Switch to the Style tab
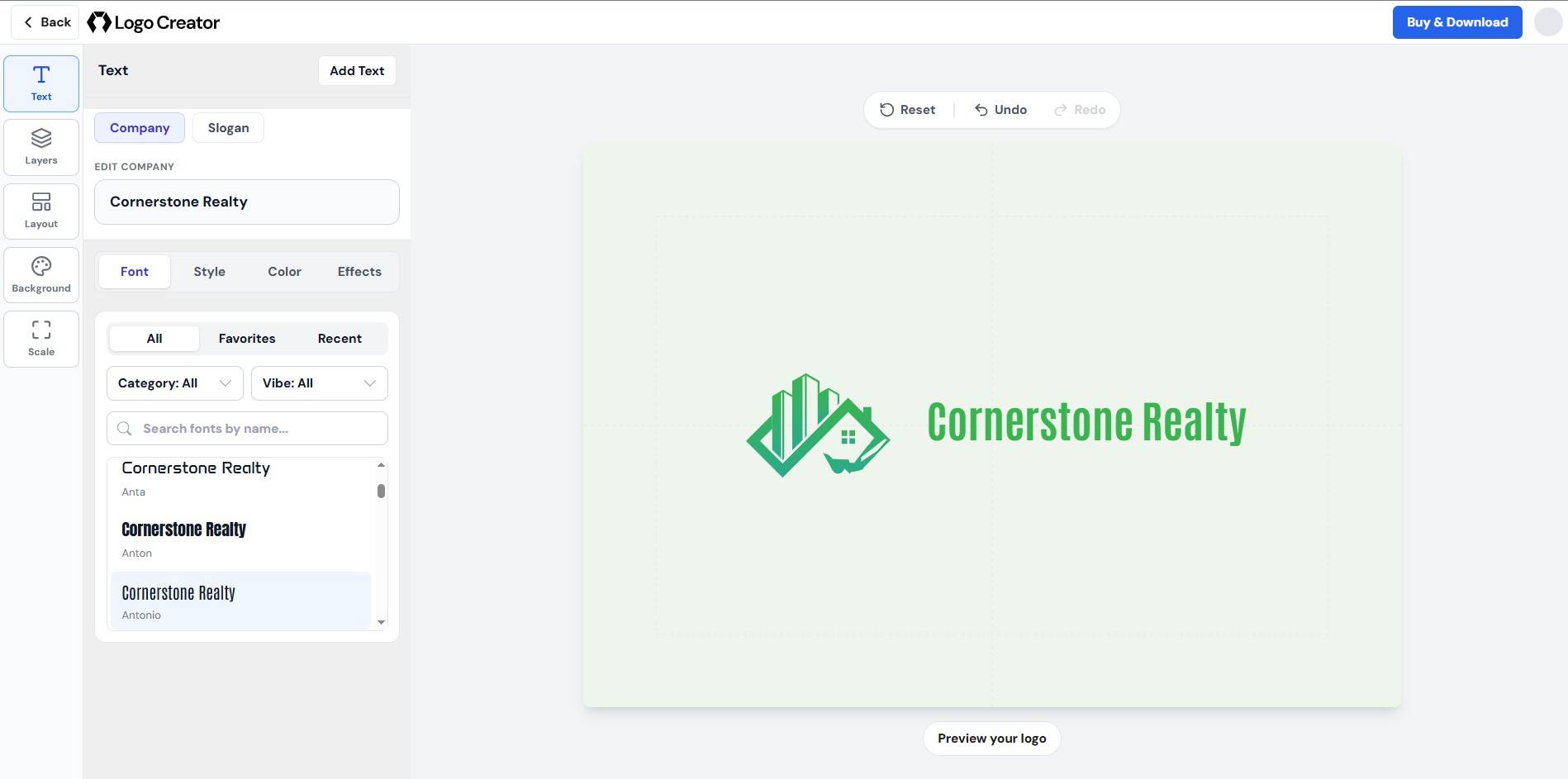 pyautogui.click(x=210, y=272)
